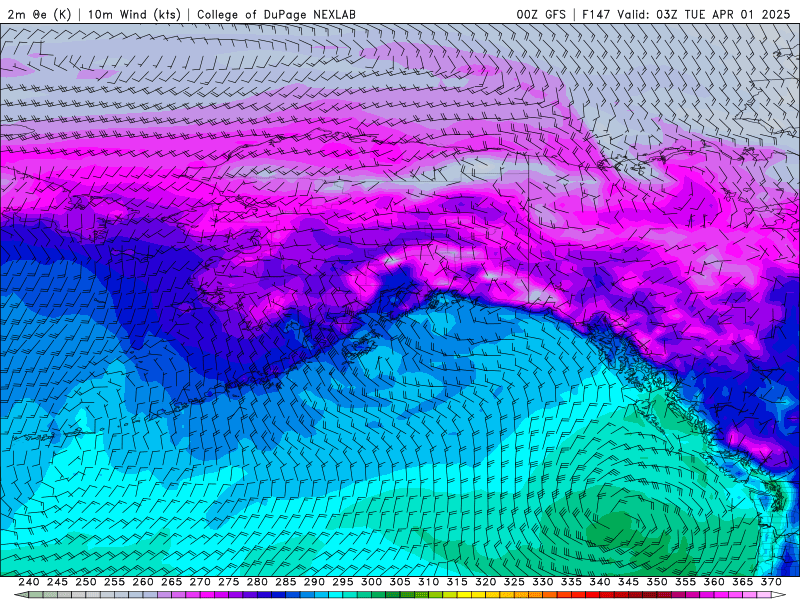
Task: Click the 300 value on the color scale
Action: [371, 582]
